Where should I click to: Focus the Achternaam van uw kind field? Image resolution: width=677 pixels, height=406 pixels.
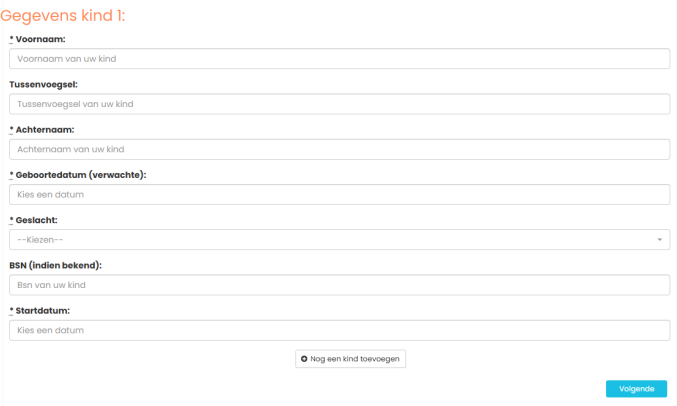[x=339, y=149]
